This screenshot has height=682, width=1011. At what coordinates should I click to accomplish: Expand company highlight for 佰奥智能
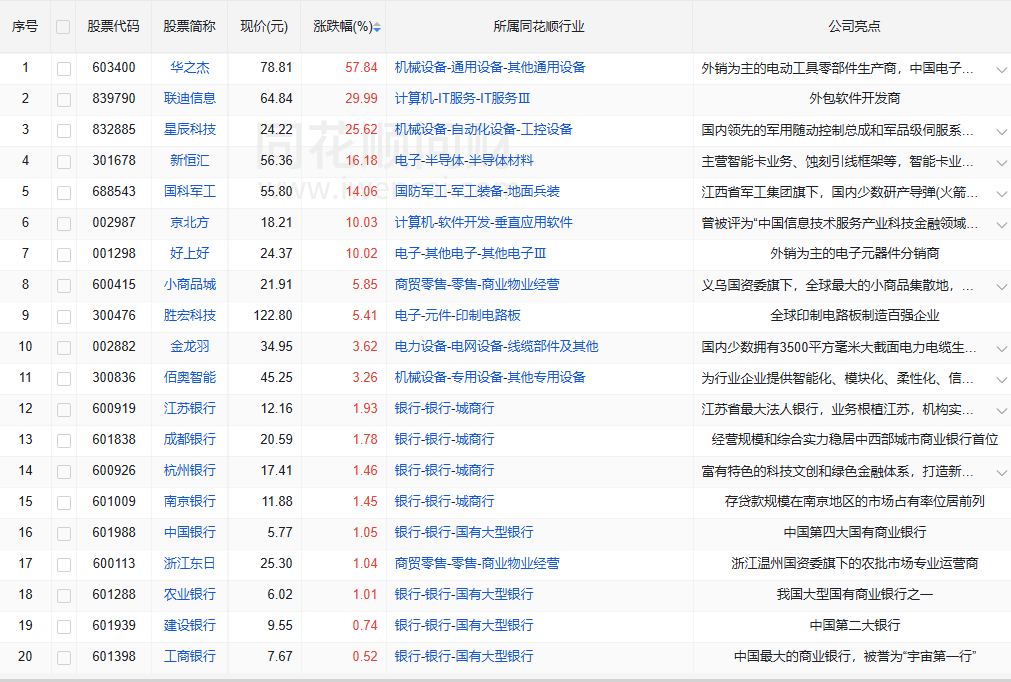(x=1001, y=379)
